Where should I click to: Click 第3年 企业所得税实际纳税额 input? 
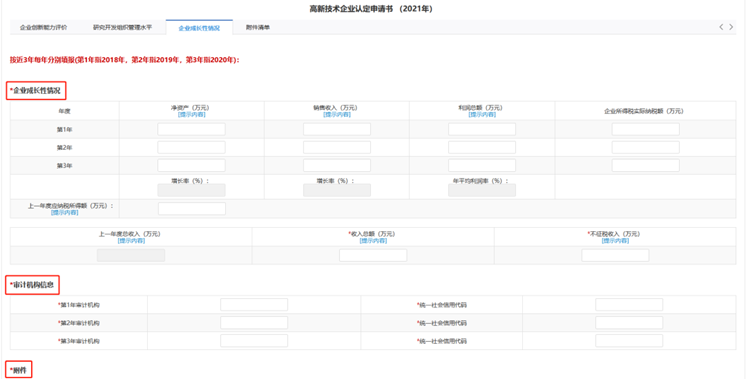pos(646,165)
